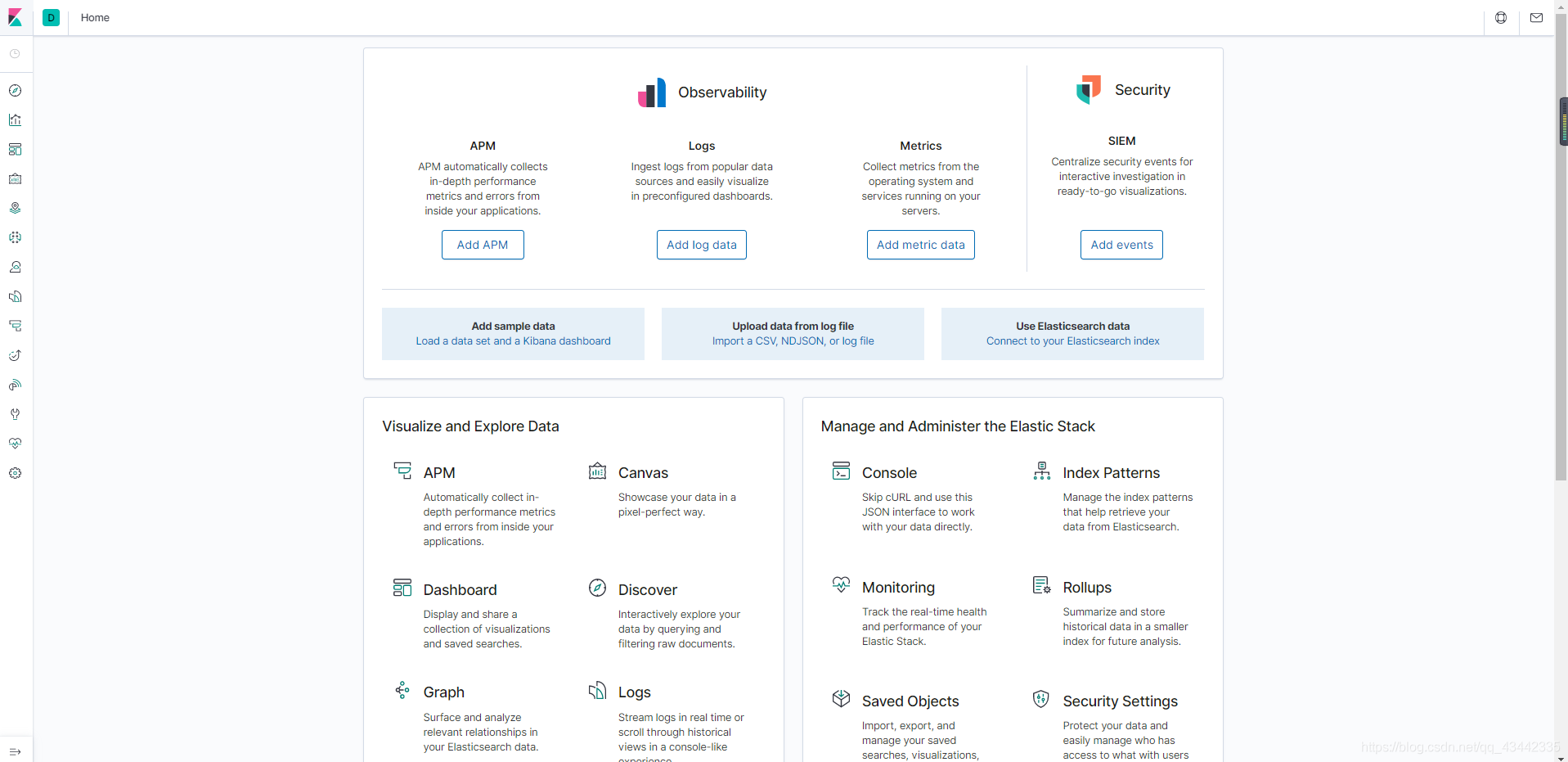Open Uptime from the sidebar
Screen dimensions: 1568x762
point(15,356)
